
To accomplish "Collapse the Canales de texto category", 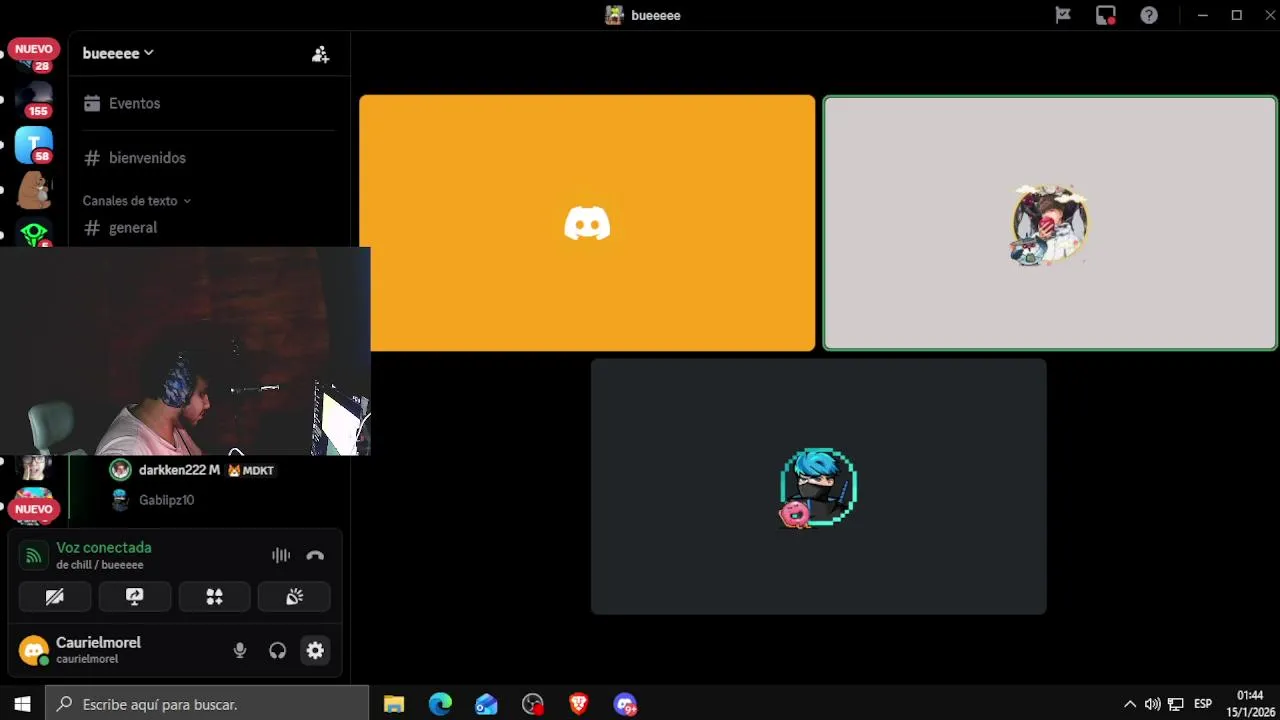I will click(136, 201).
